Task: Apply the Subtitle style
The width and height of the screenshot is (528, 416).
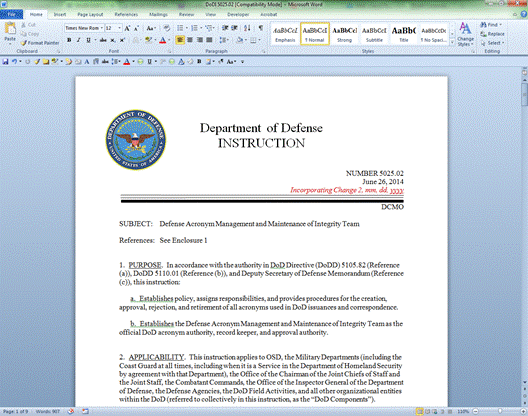Action: point(374,34)
